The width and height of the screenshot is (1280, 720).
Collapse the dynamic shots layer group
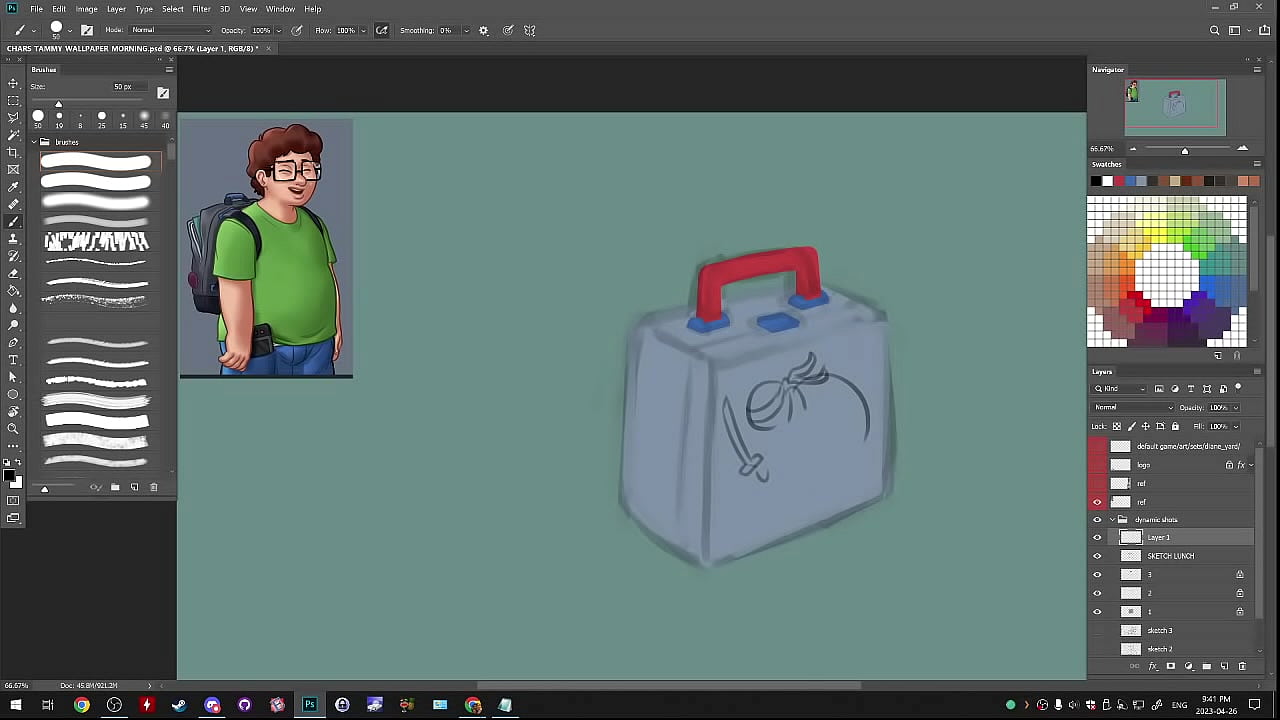coord(1112,520)
